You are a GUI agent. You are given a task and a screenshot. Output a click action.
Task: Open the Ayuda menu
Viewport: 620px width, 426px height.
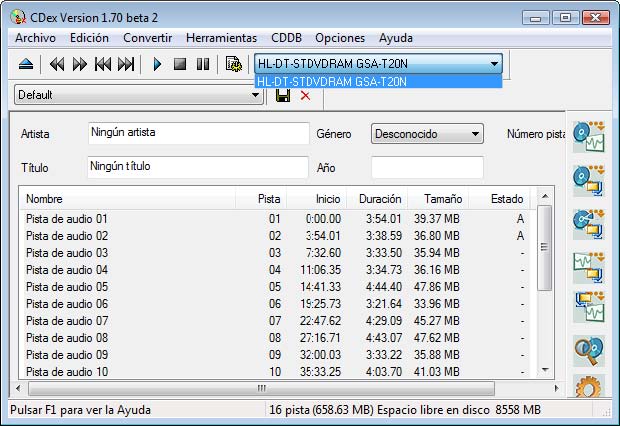[396, 38]
